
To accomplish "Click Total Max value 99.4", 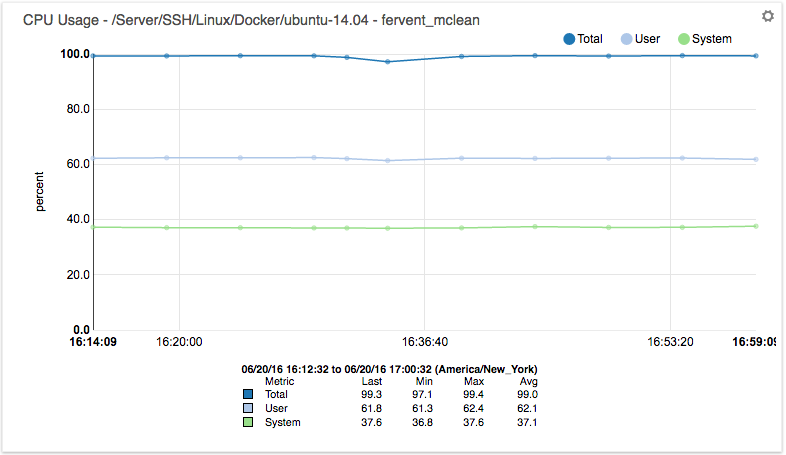I will [474, 394].
